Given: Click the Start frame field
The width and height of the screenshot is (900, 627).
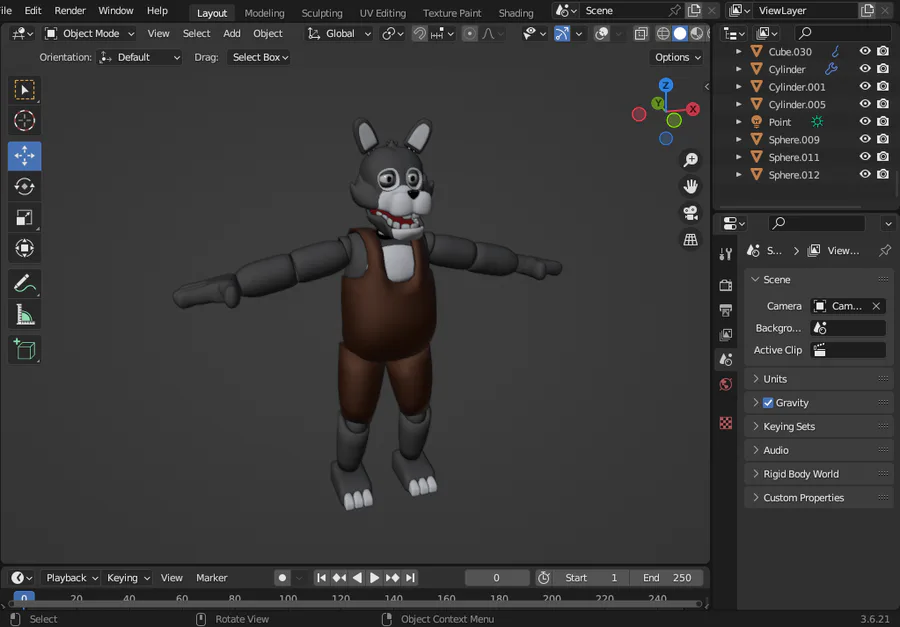Looking at the screenshot, I should [591, 578].
